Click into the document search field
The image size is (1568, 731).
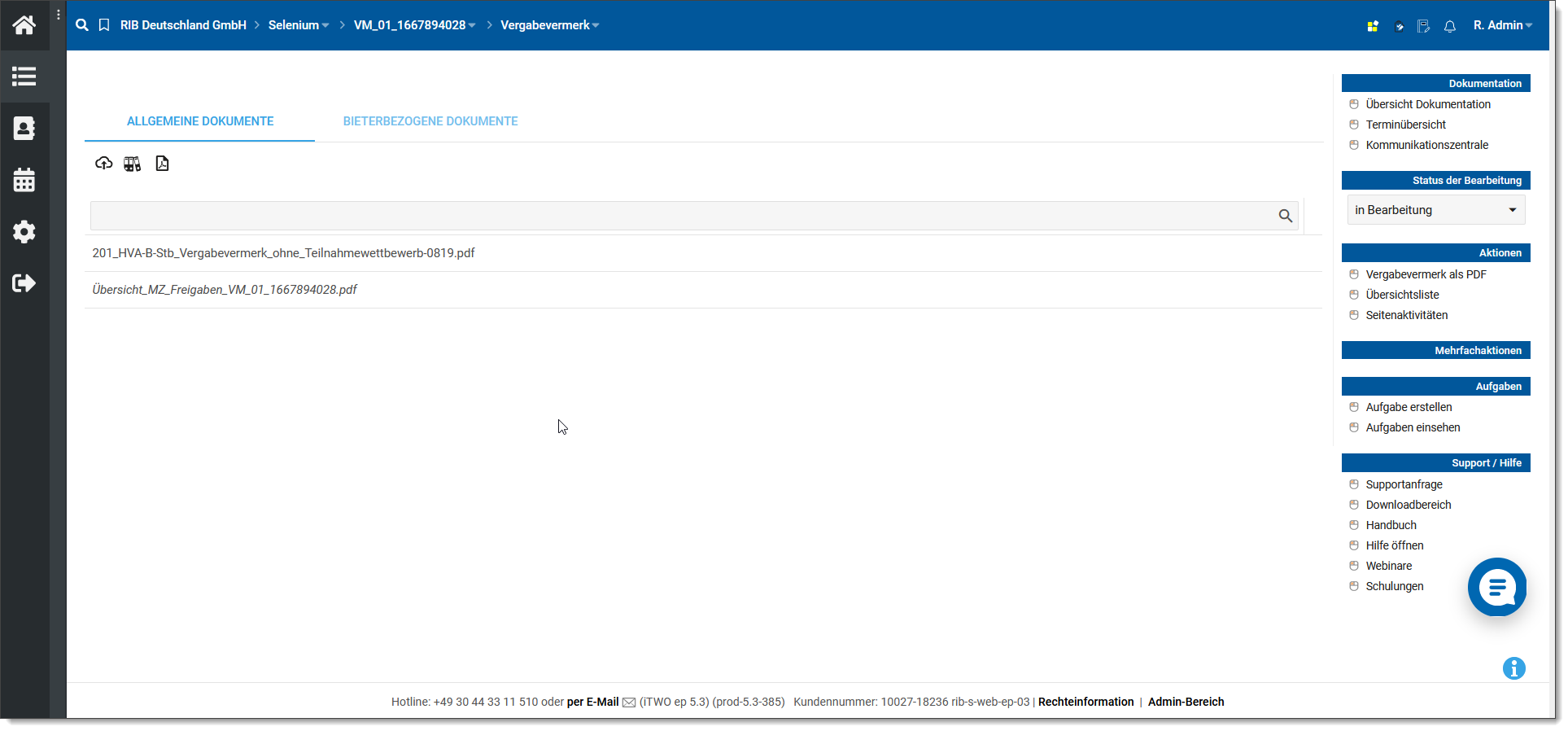(x=684, y=216)
